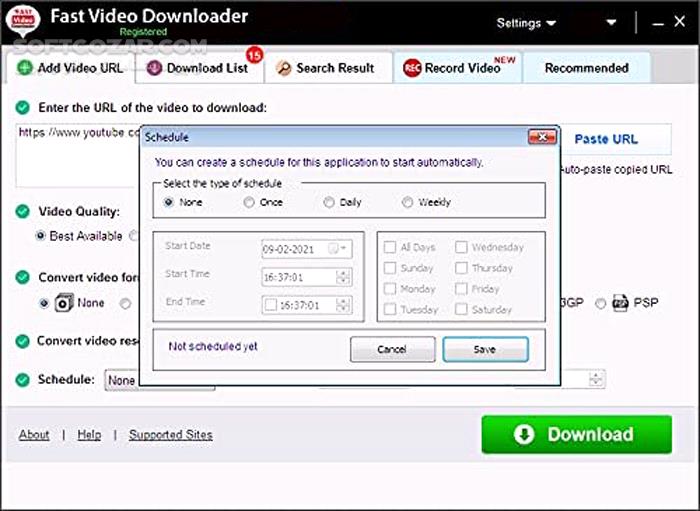Viewport: 700px width, 511px height.
Task: Switch to the Recommended tab
Action: point(587,68)
